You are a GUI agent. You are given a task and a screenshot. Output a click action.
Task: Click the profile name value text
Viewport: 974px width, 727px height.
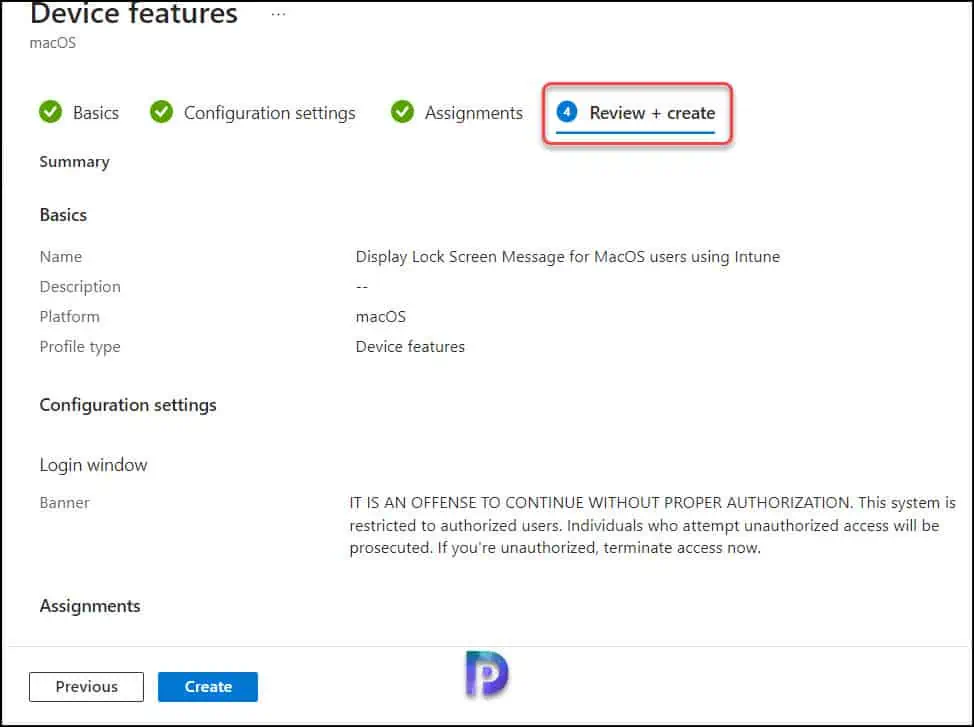[568, 257]
